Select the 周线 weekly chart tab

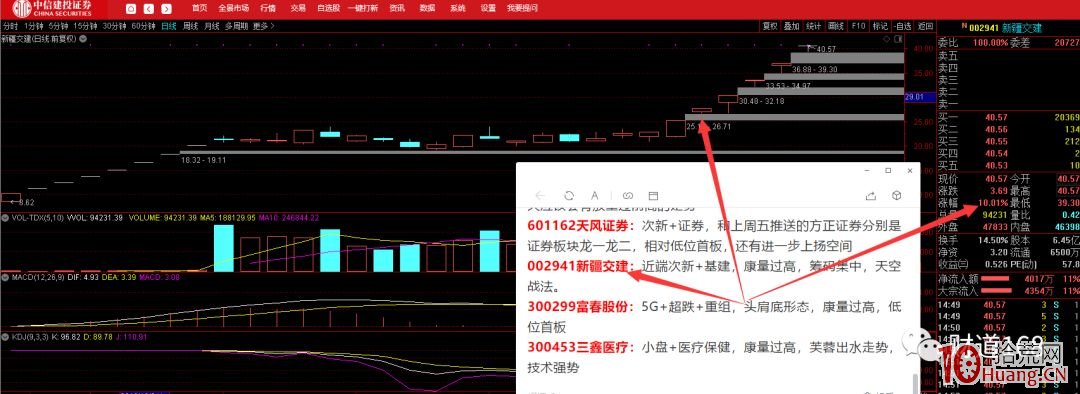pyautogui.click(x=190, y=26)
